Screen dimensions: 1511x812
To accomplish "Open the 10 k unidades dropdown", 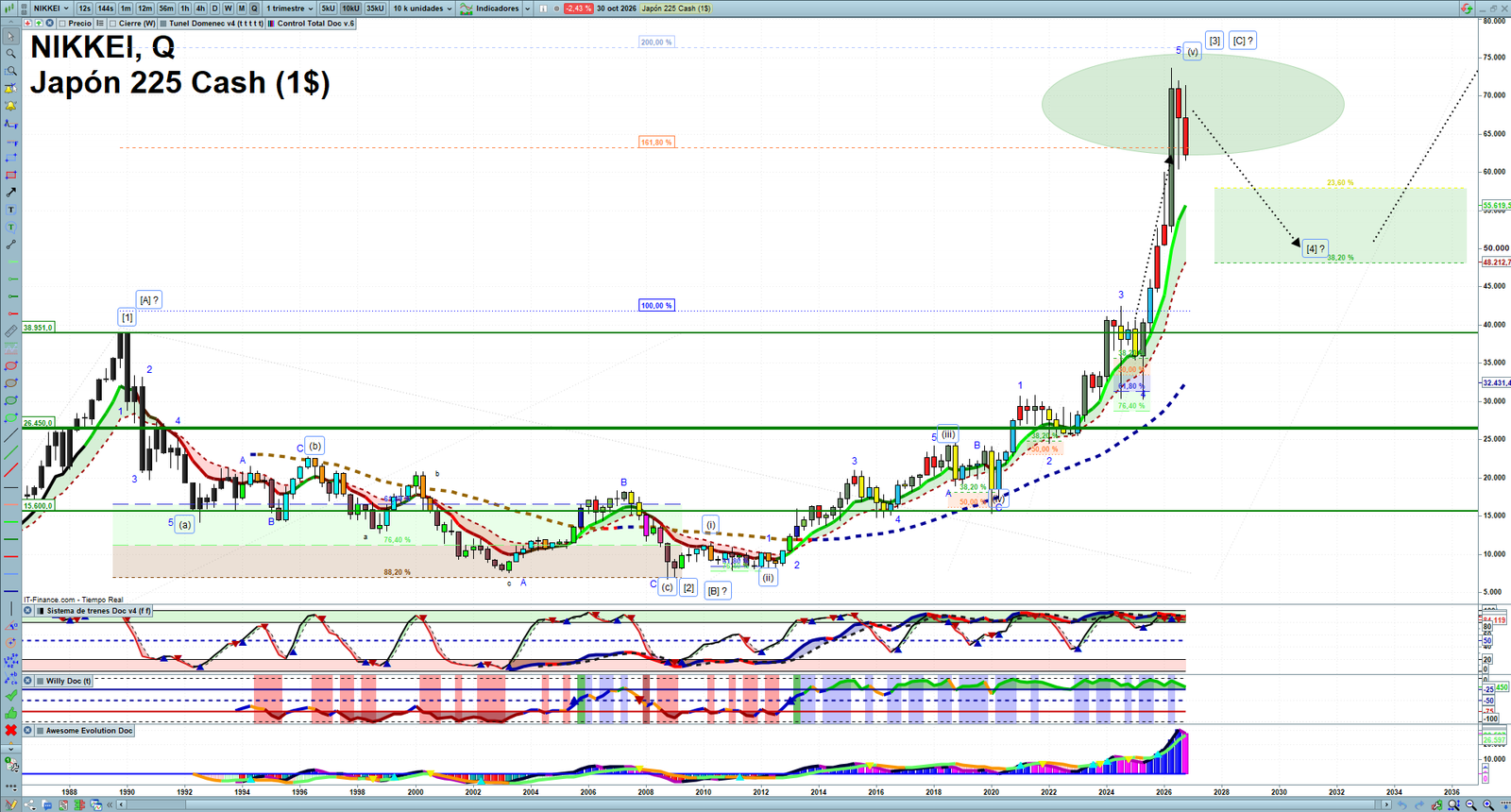I will coord(423,8).
